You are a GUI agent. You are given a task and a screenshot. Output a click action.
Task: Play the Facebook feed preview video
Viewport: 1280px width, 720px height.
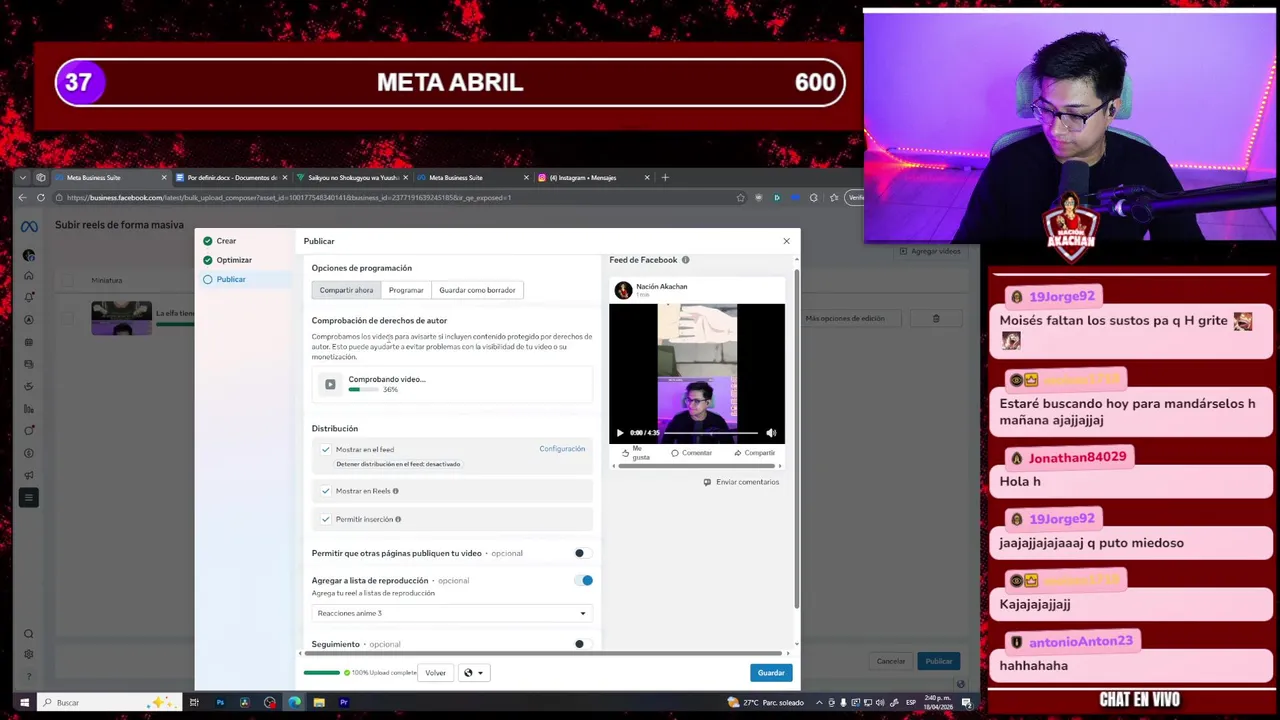pos(620,433)
